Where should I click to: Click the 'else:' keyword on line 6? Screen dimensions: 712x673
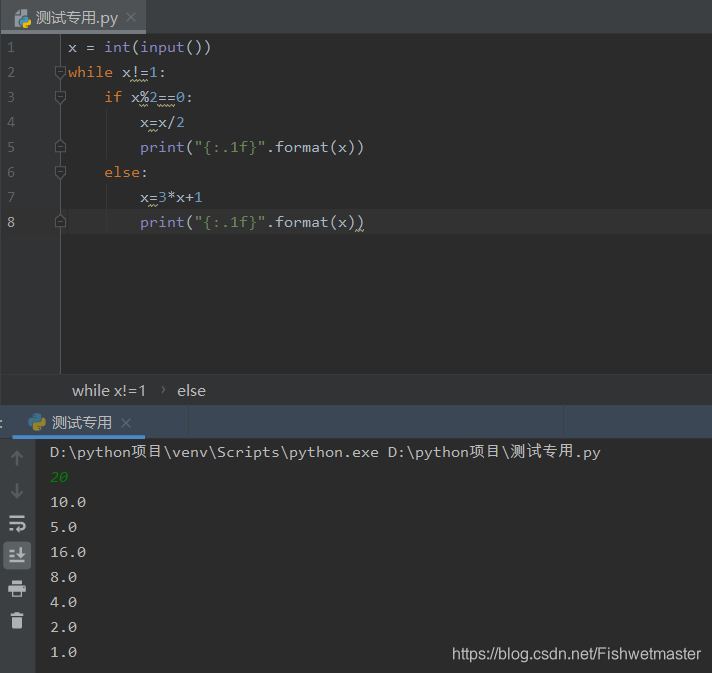click(126, 172)
